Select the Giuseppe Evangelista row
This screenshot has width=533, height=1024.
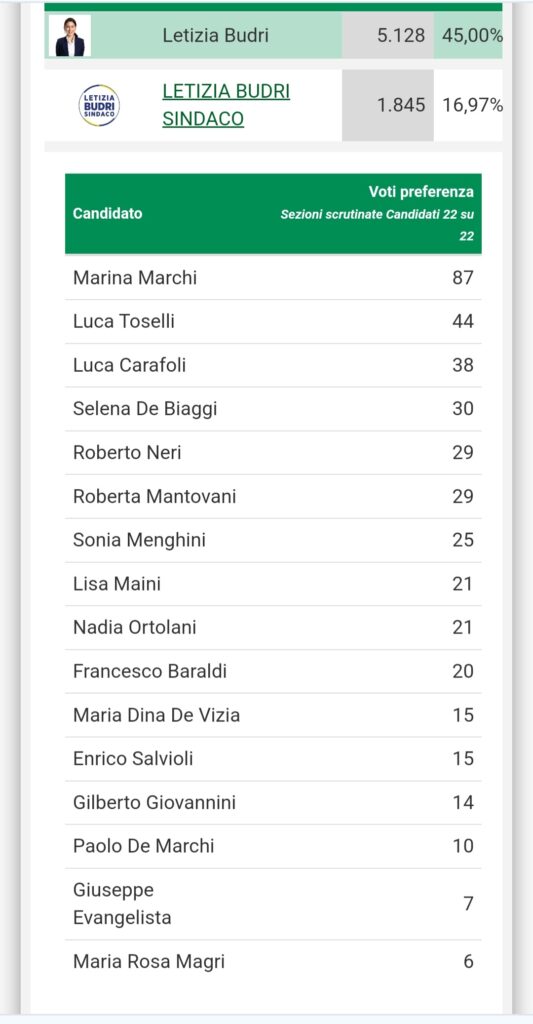click(273, 904)
